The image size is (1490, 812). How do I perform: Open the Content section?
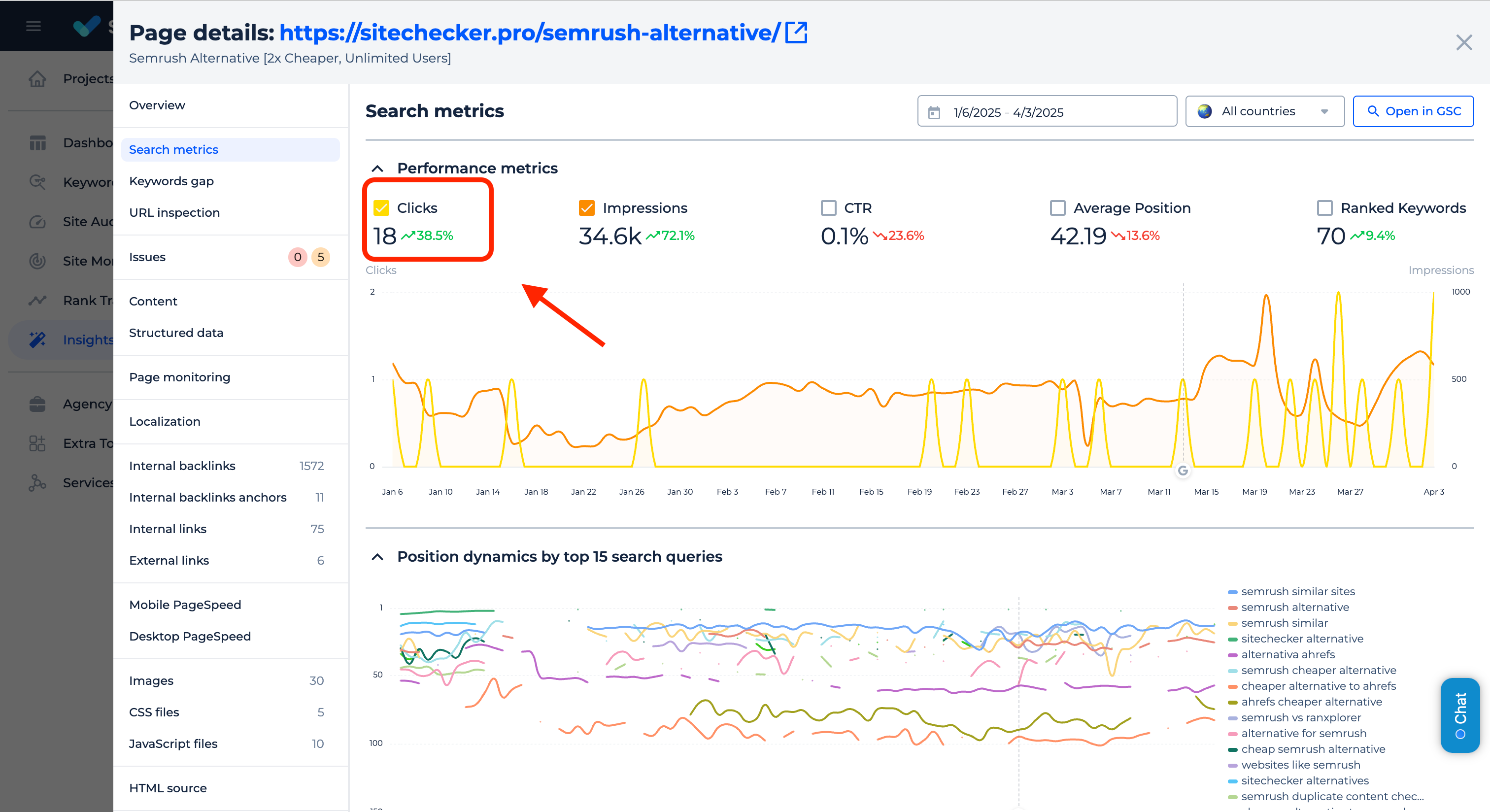(153, 302)
